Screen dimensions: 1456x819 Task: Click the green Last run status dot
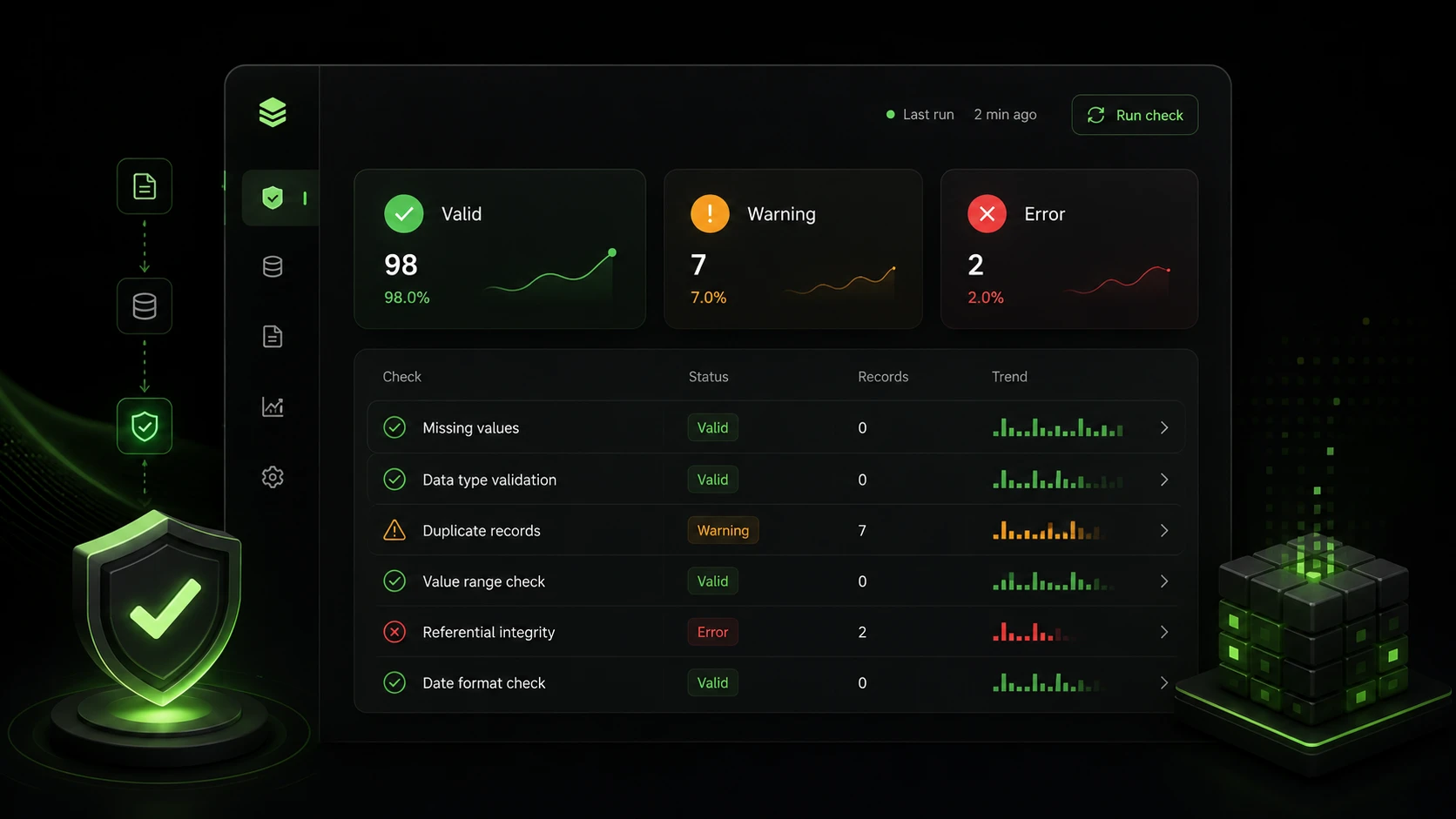(x=890, y=114)
